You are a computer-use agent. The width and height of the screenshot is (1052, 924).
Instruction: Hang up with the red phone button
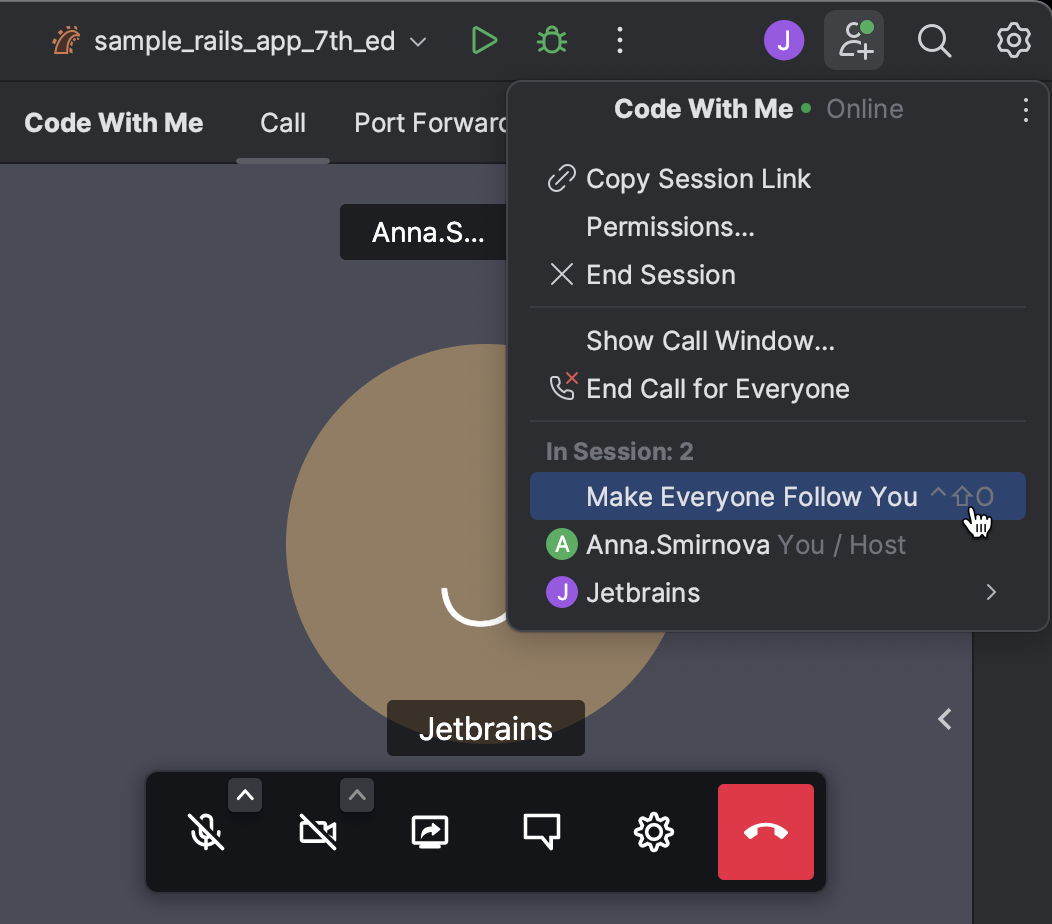pos(766,832)
